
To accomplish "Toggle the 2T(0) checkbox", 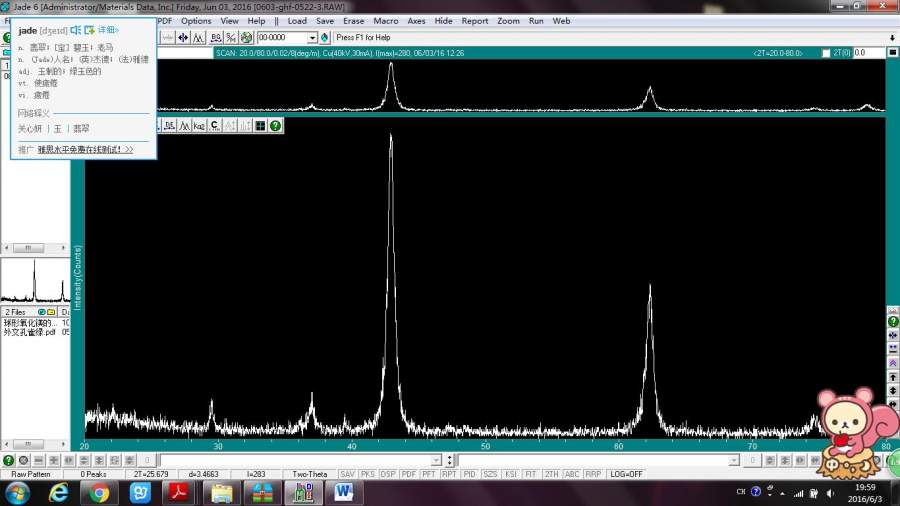I will (827, 53).
